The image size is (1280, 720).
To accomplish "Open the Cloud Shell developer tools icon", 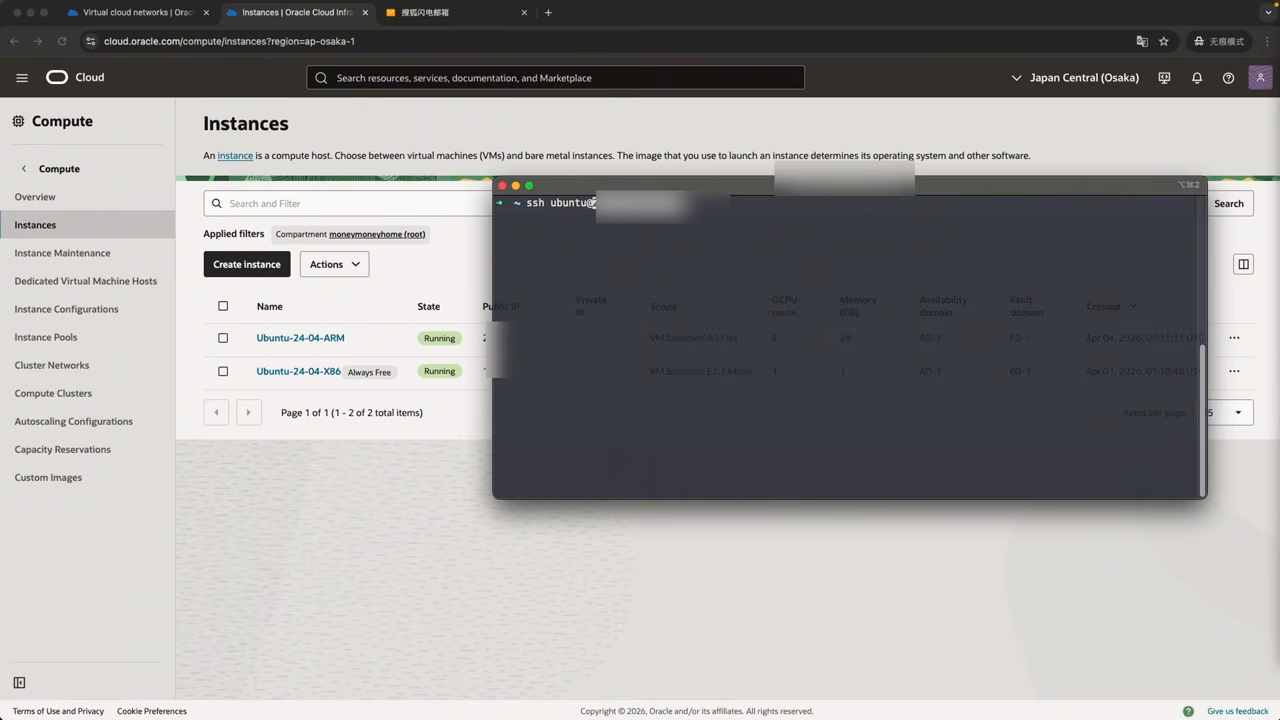I will [1164, 77].
